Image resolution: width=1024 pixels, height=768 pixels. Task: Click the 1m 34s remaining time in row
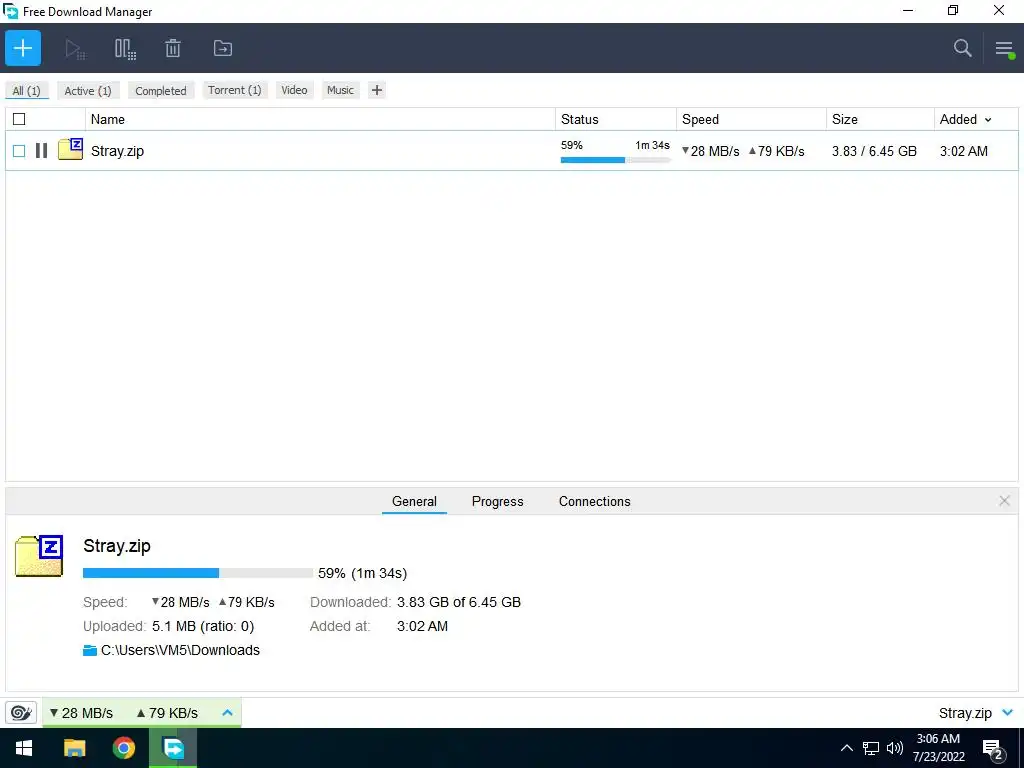(x=652, y=145)
